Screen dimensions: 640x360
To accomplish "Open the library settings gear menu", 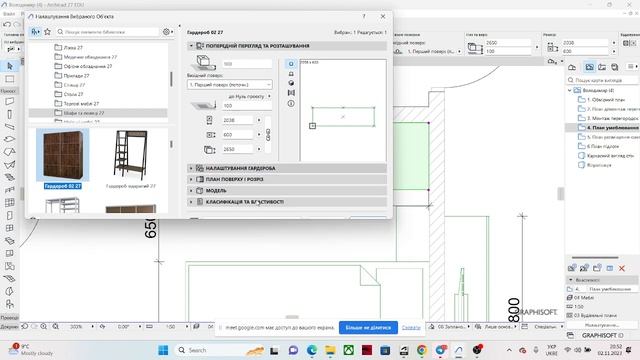I will tap(167, 32).
